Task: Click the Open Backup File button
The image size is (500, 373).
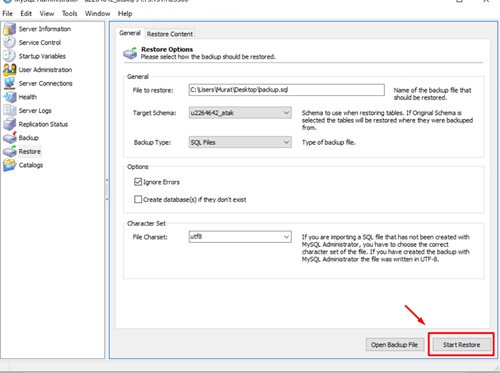Action: tap(394, 345)
